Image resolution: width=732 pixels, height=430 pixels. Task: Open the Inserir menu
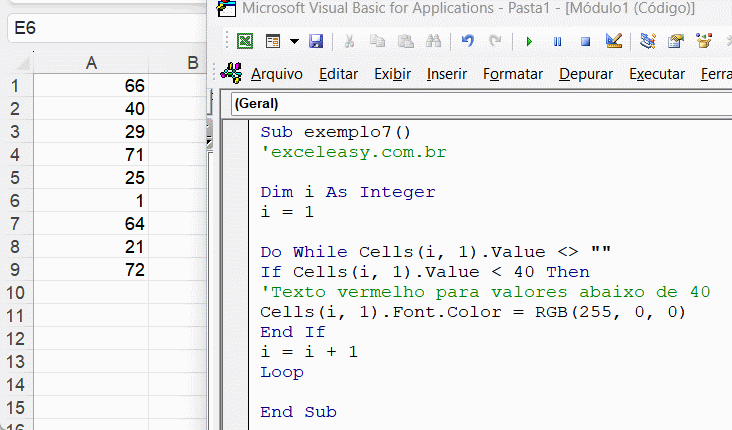coord(446,74)
